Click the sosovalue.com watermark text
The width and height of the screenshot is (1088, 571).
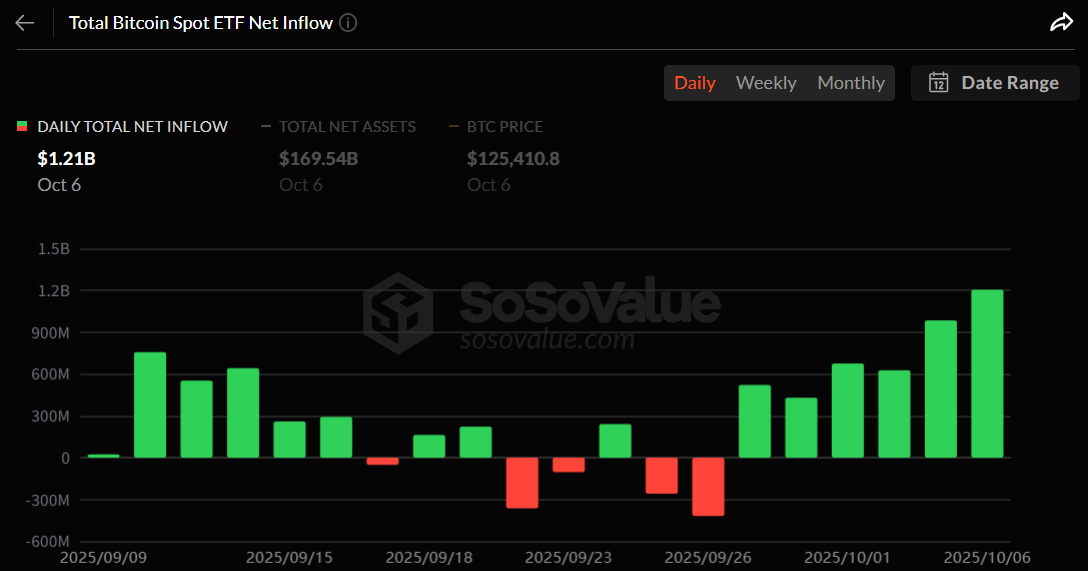(x=547, y=339)
